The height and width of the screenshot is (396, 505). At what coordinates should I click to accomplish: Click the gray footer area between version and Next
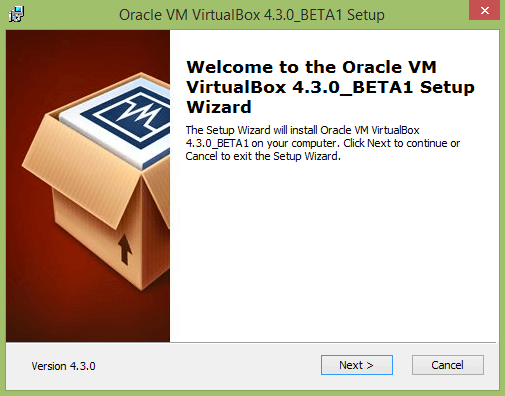pos(207,366)
